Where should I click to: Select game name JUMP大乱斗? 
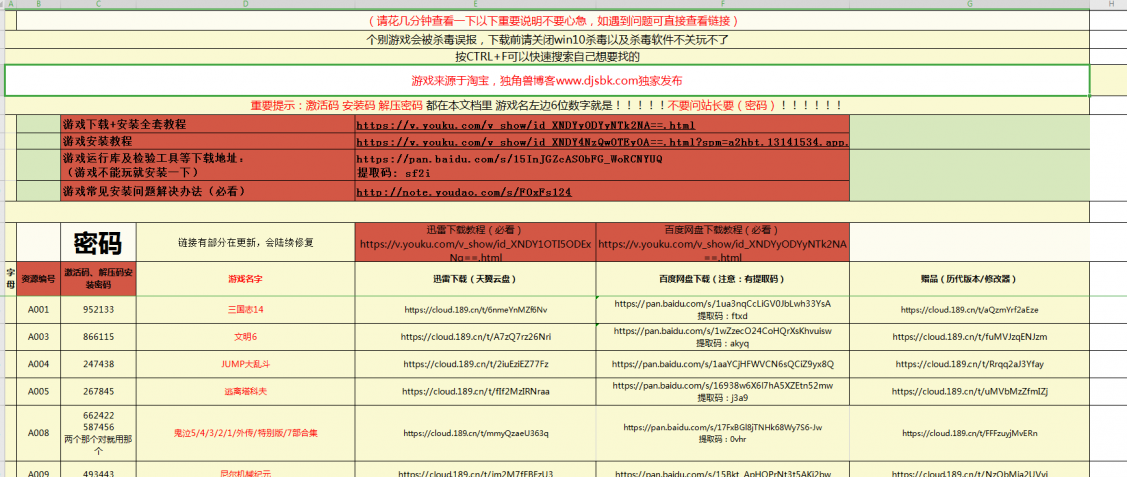(x=245, y=364)
